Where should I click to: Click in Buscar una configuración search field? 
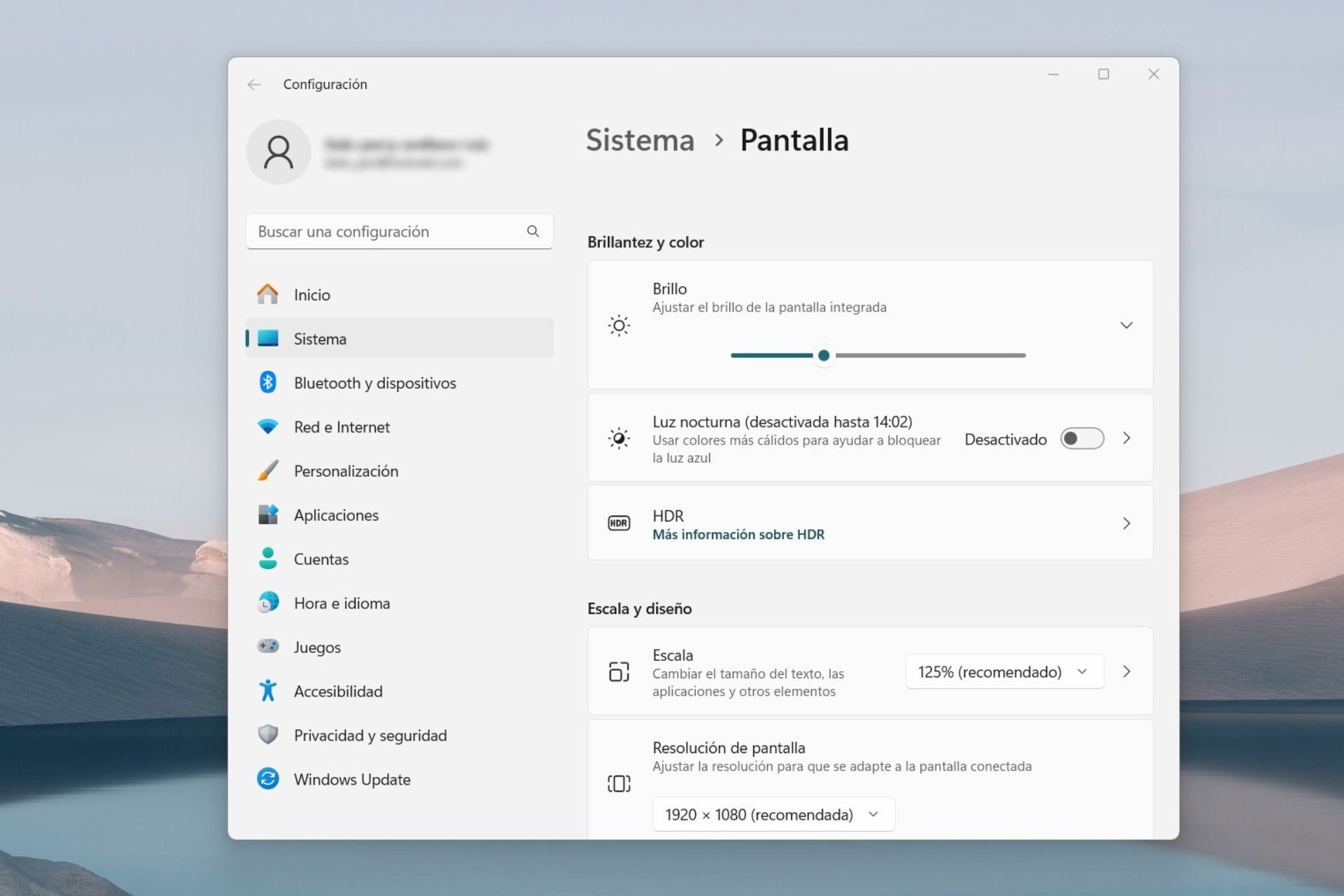[x=399, y=231]
